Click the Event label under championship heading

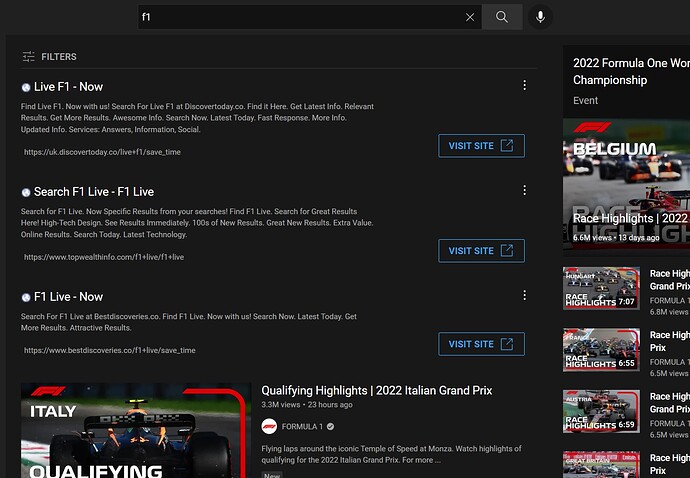click(585, 101)
